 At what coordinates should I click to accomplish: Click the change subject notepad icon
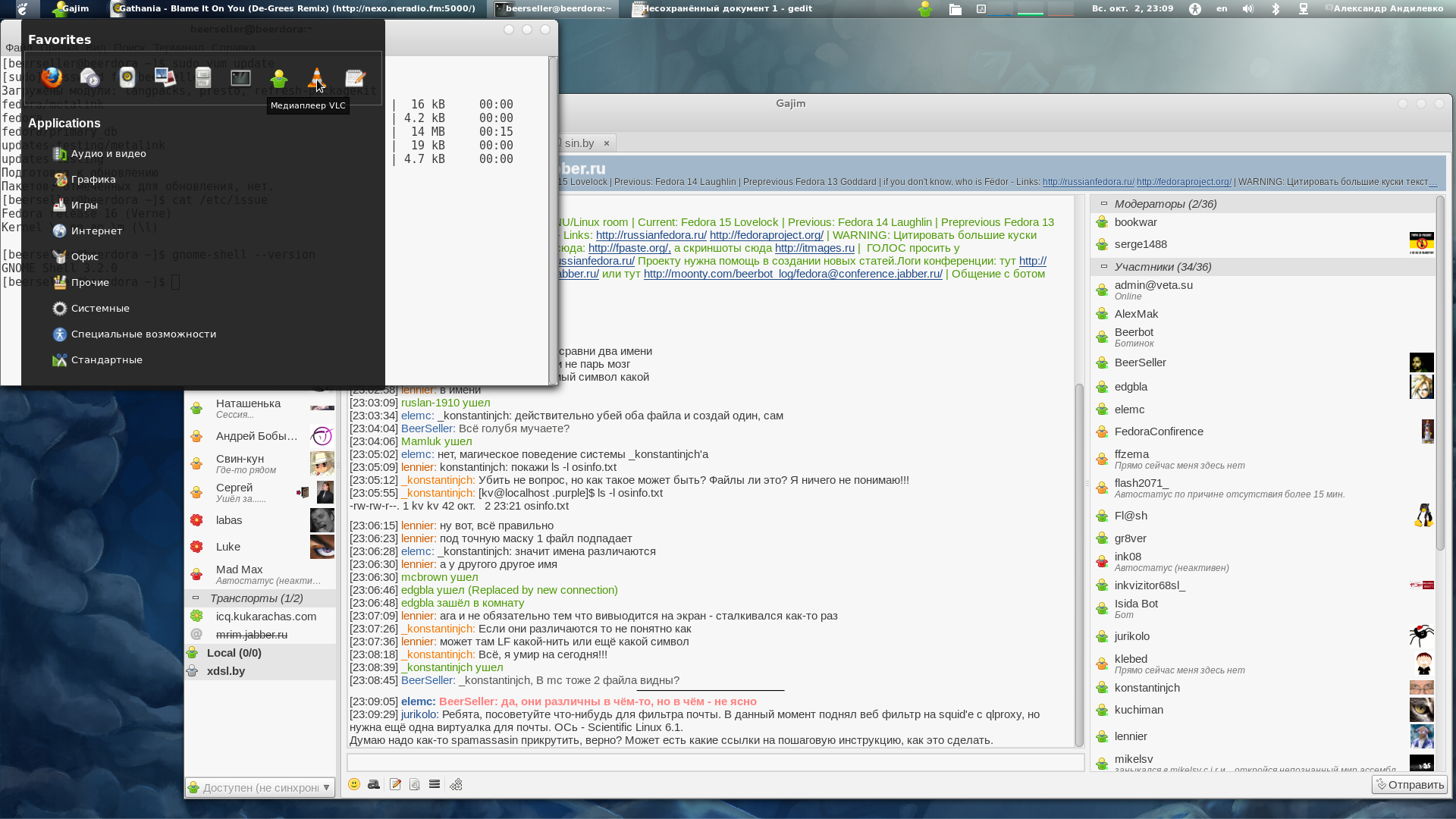tap(395, 784)
